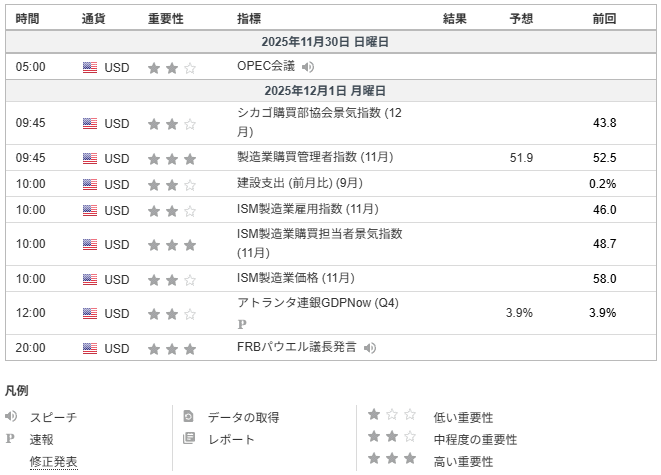This screenshot has height=475, width=661.
Task: Click the スピーチ speaker icon in the legend
Action: tap(11, 417)
